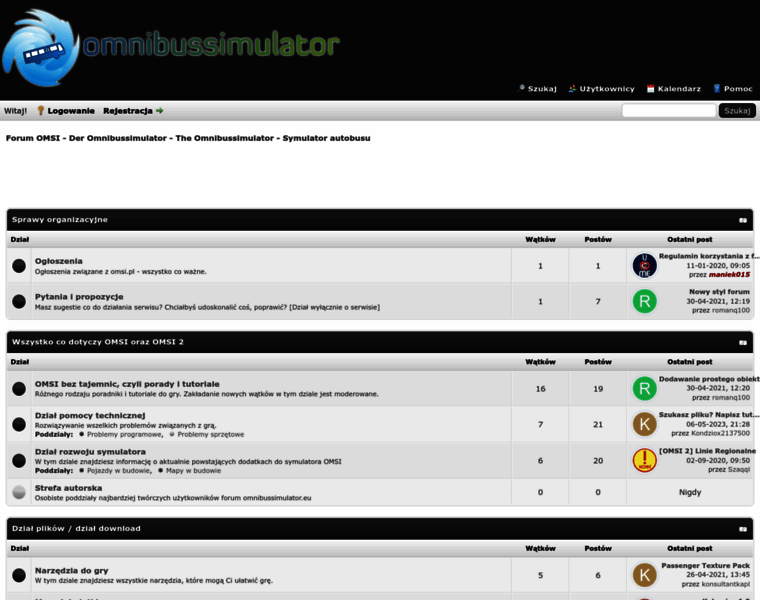This screenshot has width=760, height=600.
Task: Open user profile konsultantkapl
Action: (x=726, y=584)
